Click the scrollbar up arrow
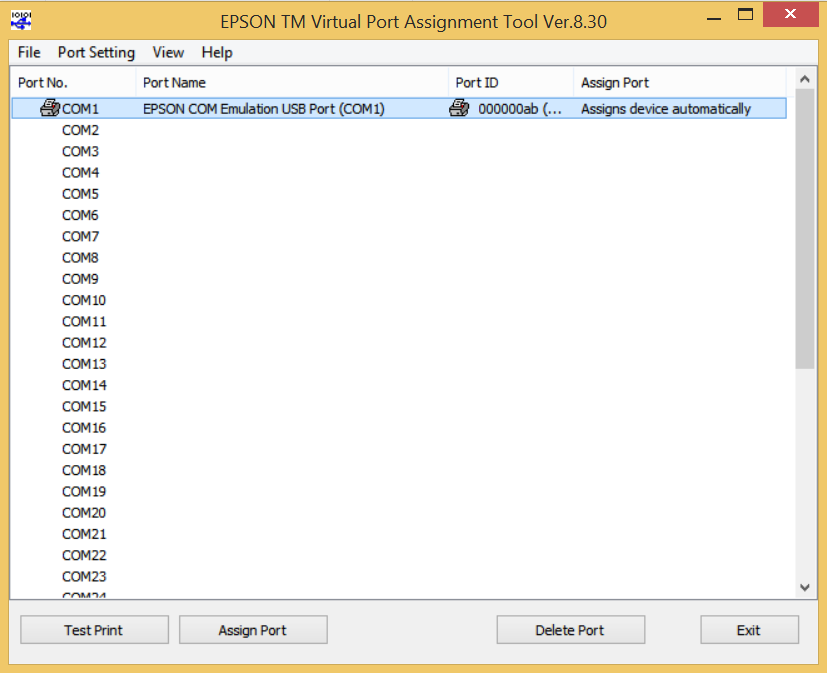This screenshot has height=673, width=827. pos(805,79)
